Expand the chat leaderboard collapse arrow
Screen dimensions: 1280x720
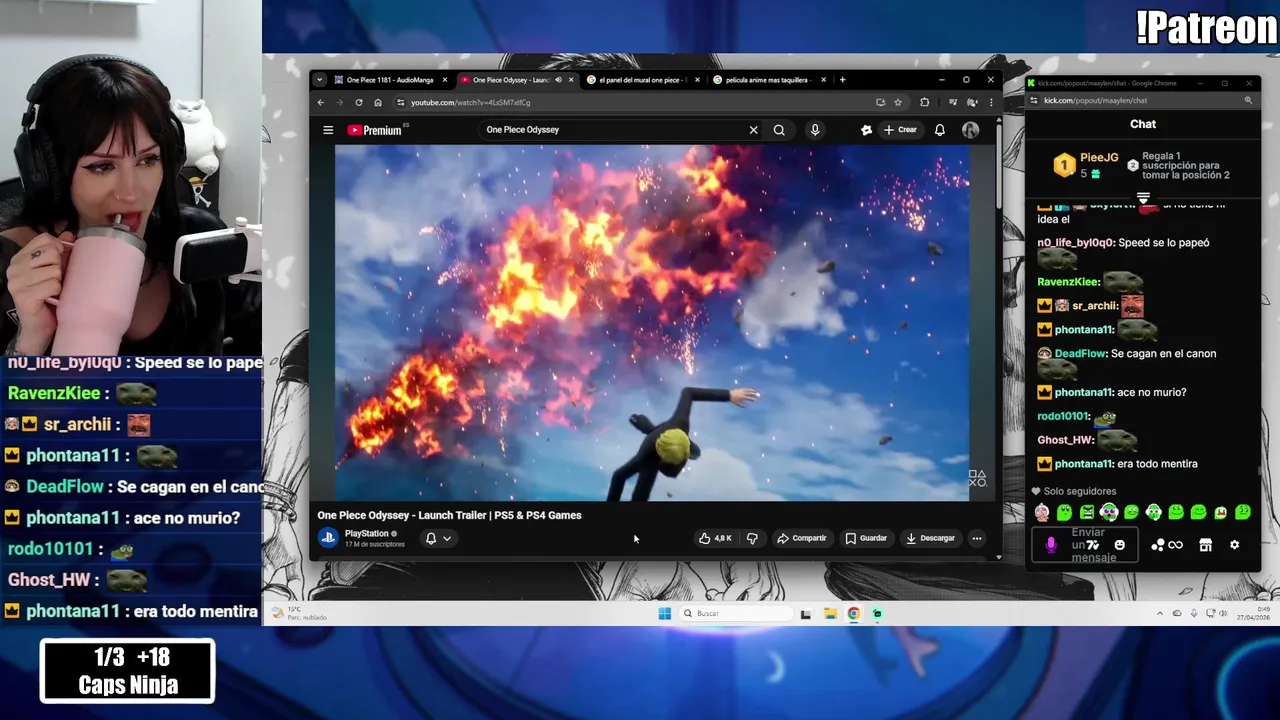click(1143, 198)
